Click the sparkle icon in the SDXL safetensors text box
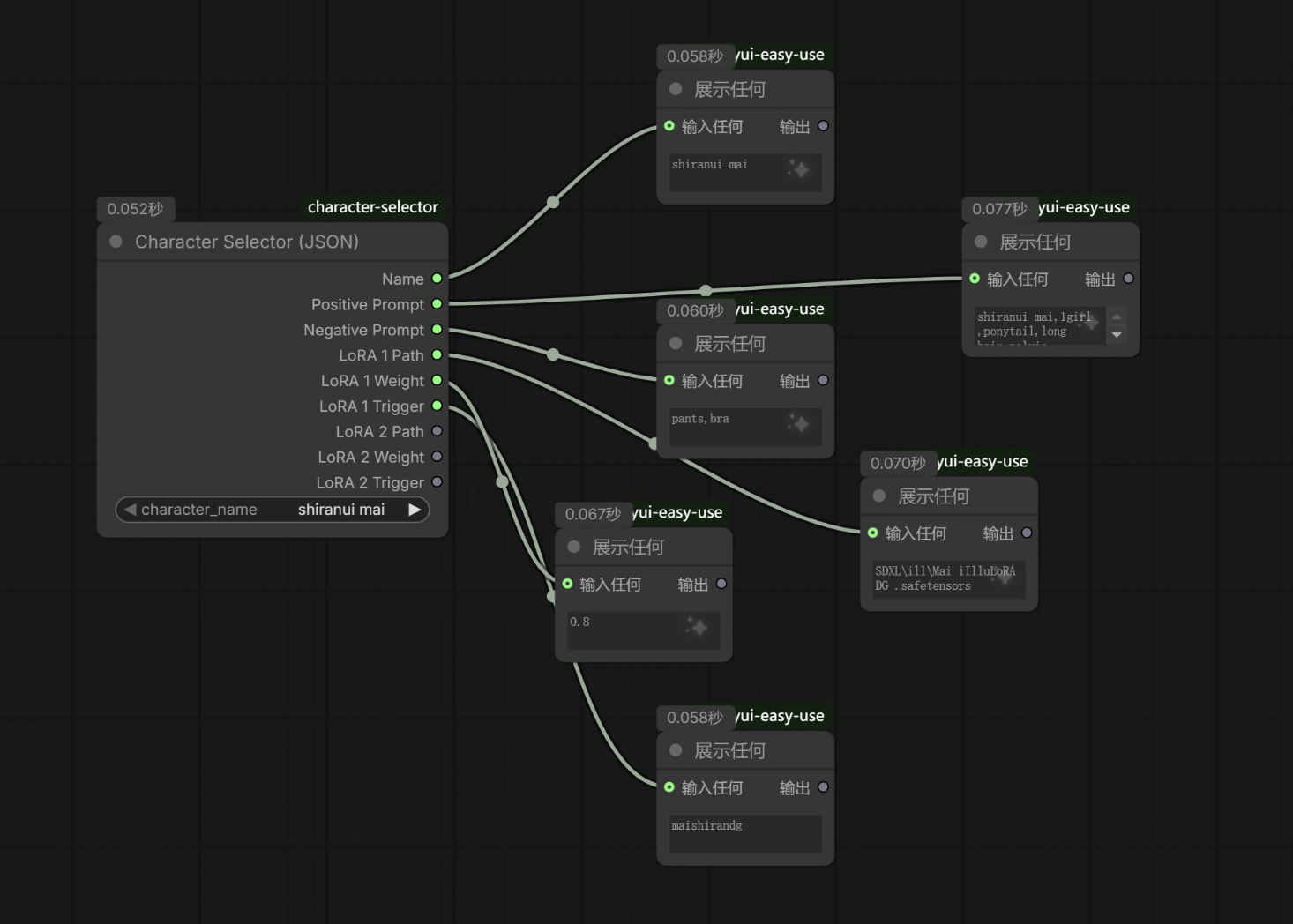This screenshot has height=924, width=1293. click(1003, 575)
